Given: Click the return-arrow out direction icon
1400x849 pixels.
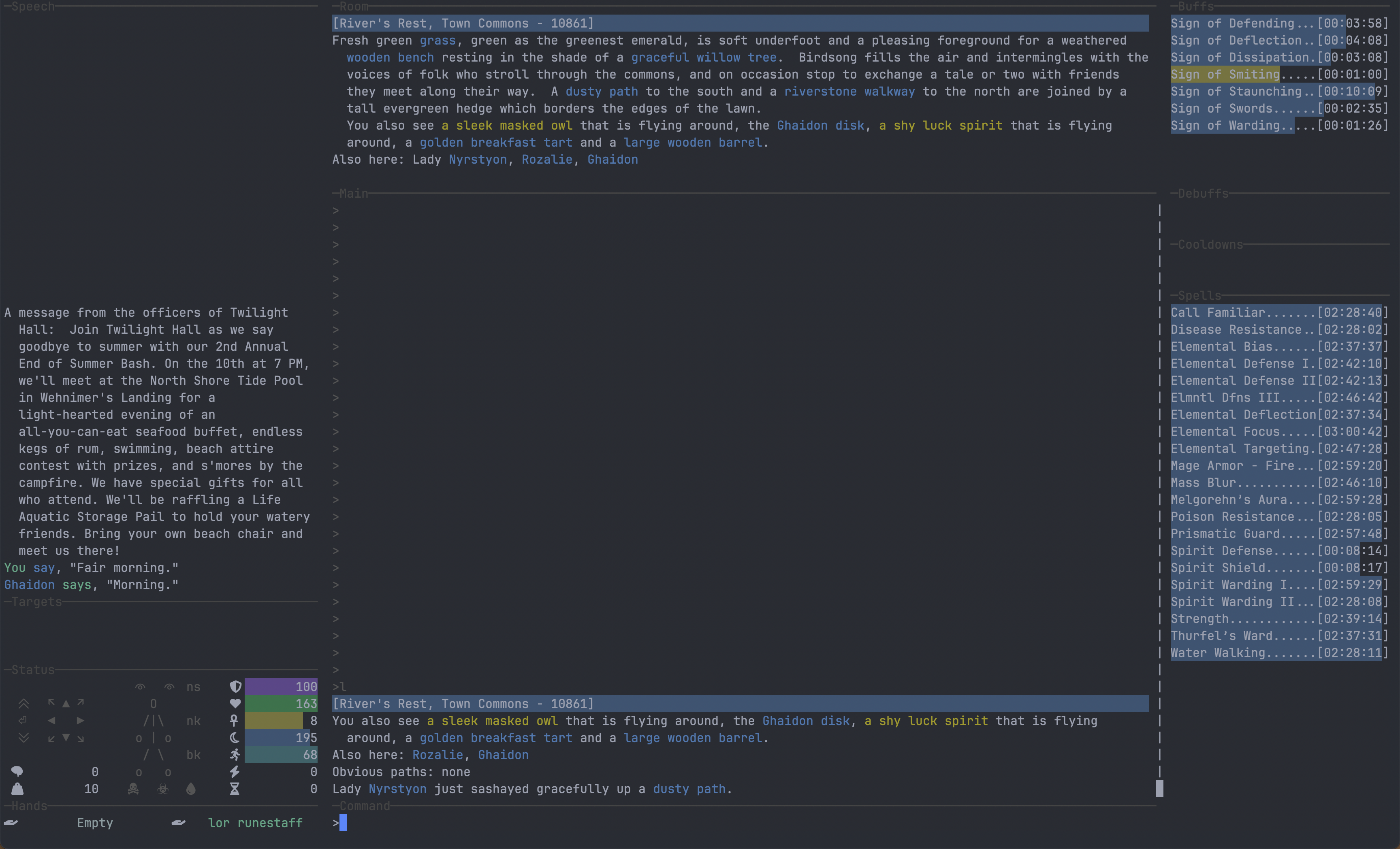Looking at the screenshot, I should click(x=23, y=721).
